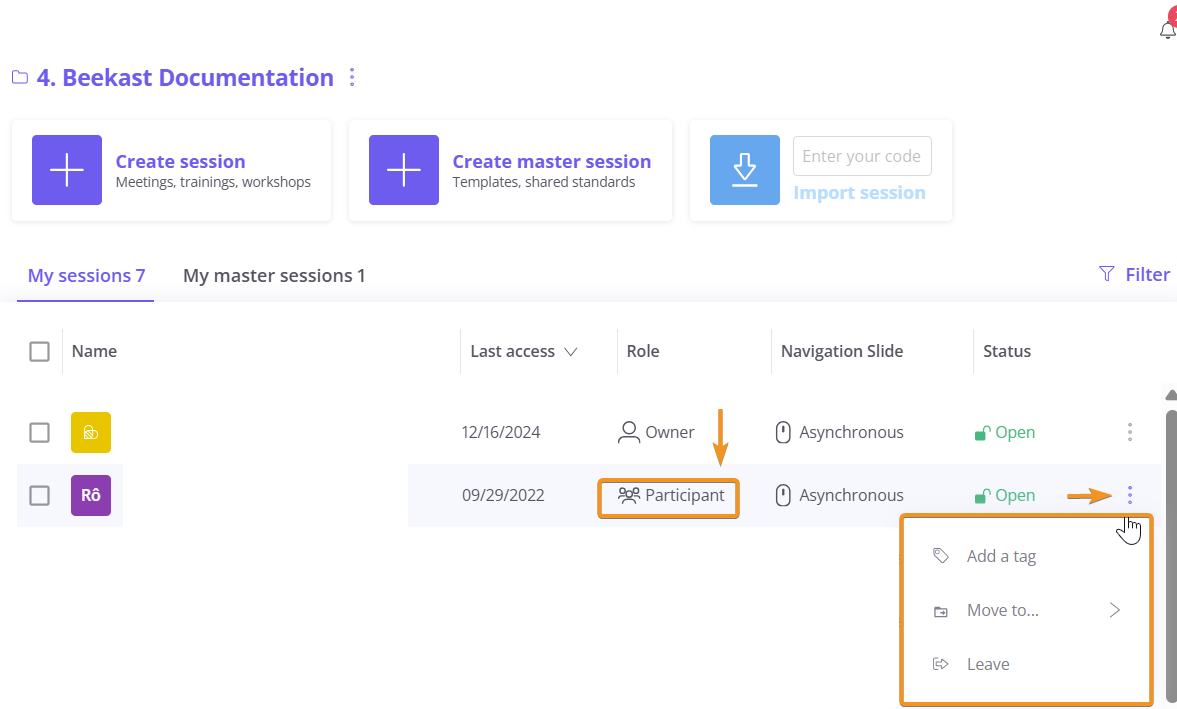The height and width of the screenshot is (709, 1177).
Task: Open the purple Rô session thumbnail
Action: click(91, 495)
